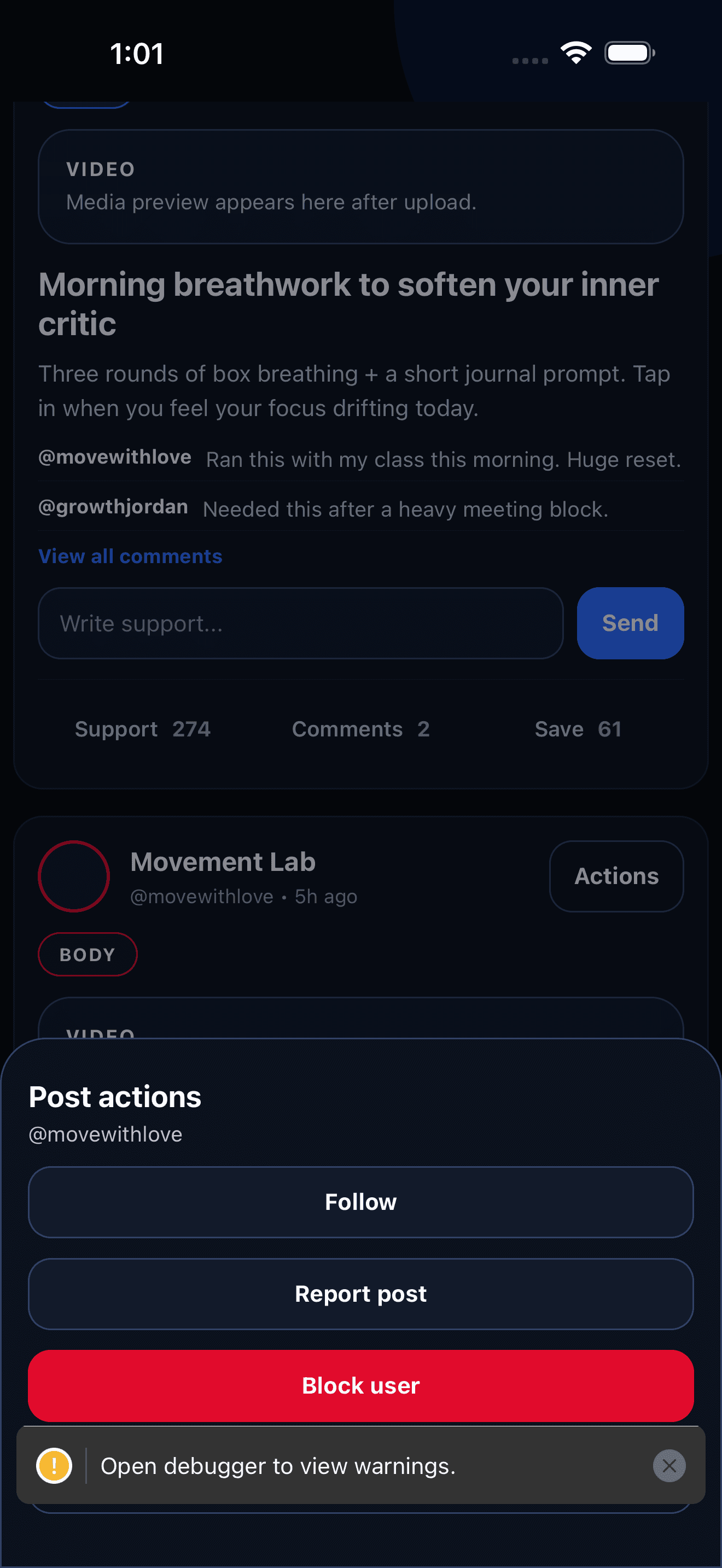Open the @growthjordan commenter profile
Screen dimensions: 722x1568
pyautogui.click(x=113, y=507)
